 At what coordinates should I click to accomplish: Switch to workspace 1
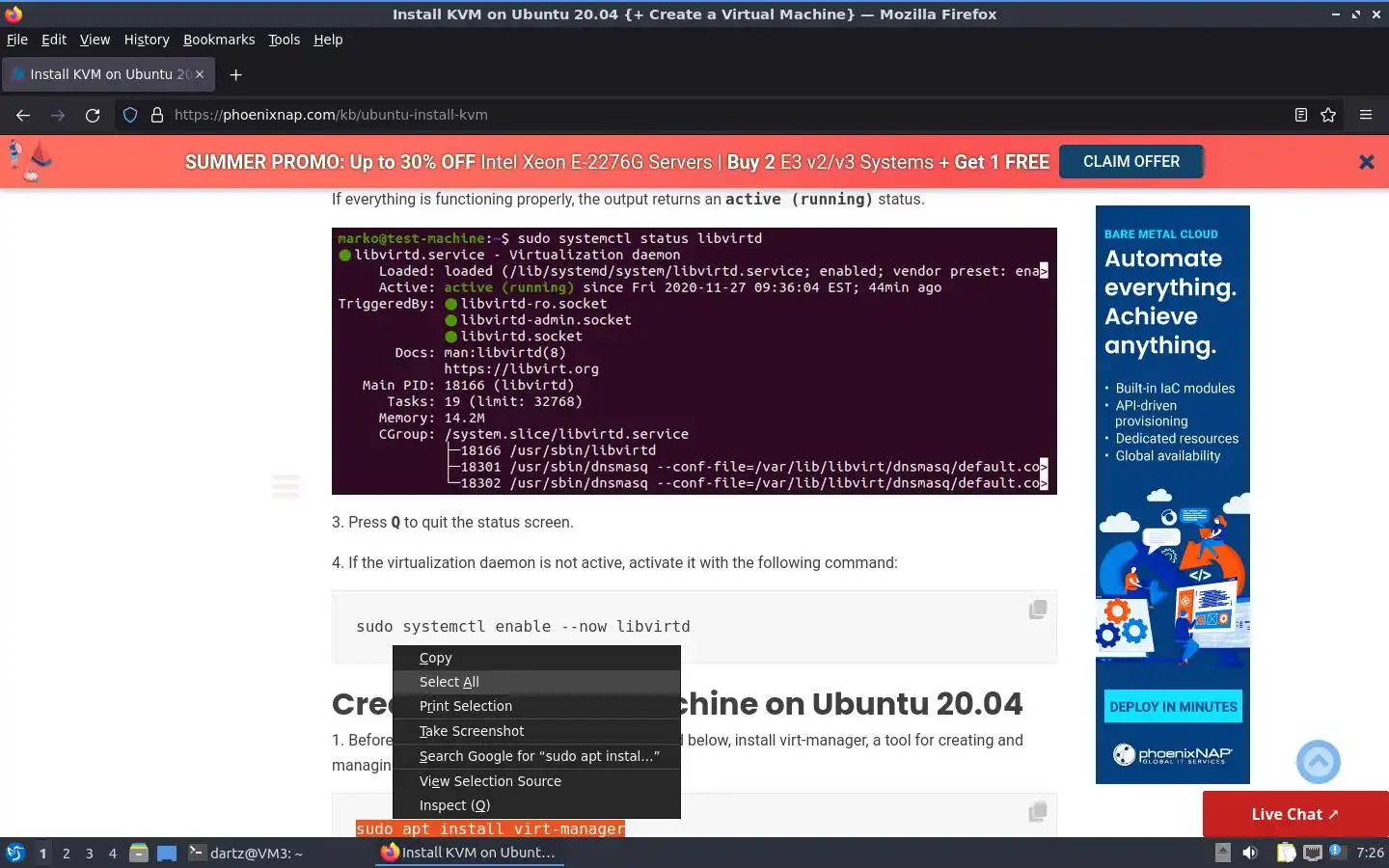[x=42, y=853]
